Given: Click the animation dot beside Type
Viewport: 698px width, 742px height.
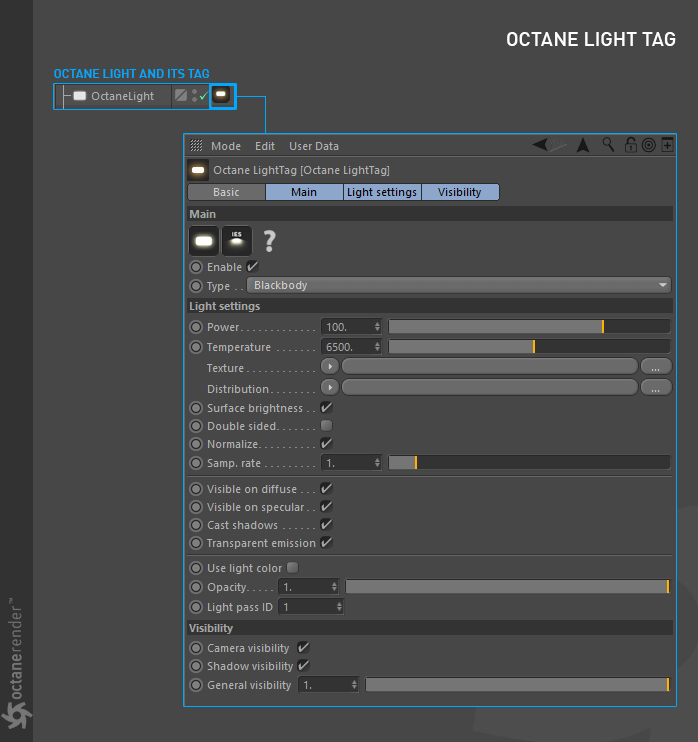Looking at the screenshot, I should coord(196,286).
